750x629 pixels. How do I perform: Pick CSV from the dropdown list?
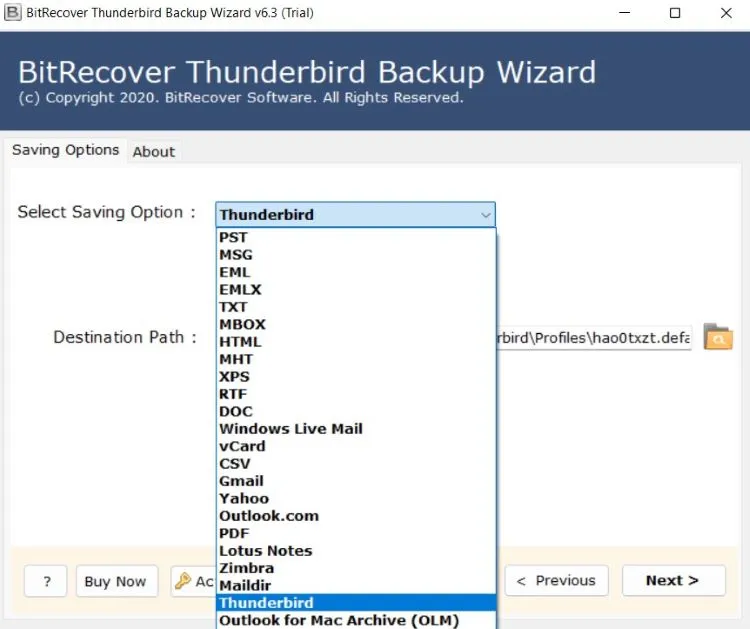pos(356,463)
